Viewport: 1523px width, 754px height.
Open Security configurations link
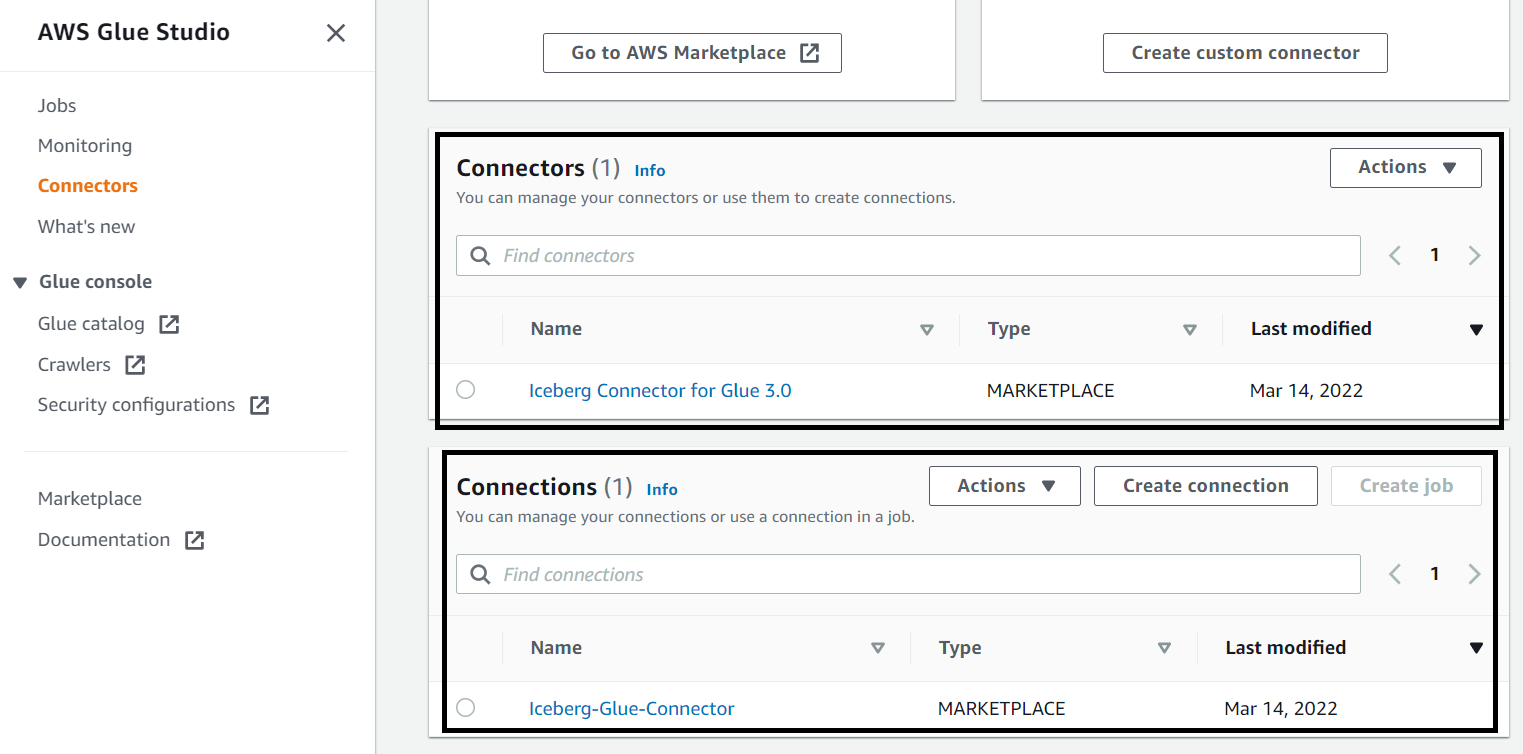click(x=136, y=405)
